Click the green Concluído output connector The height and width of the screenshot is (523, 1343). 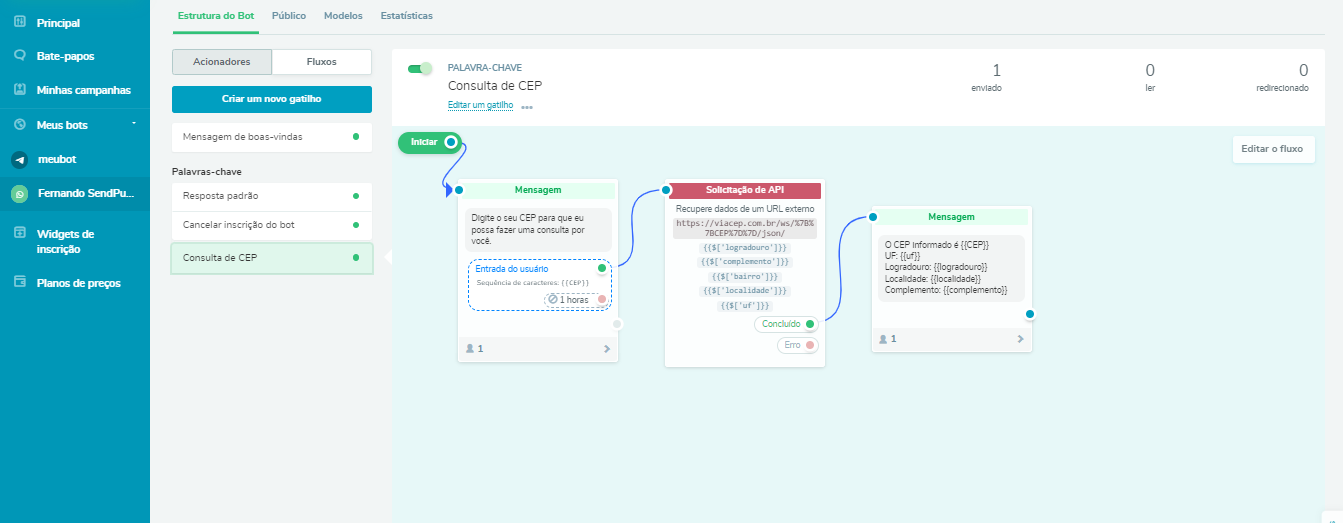(x=810, y=324)
